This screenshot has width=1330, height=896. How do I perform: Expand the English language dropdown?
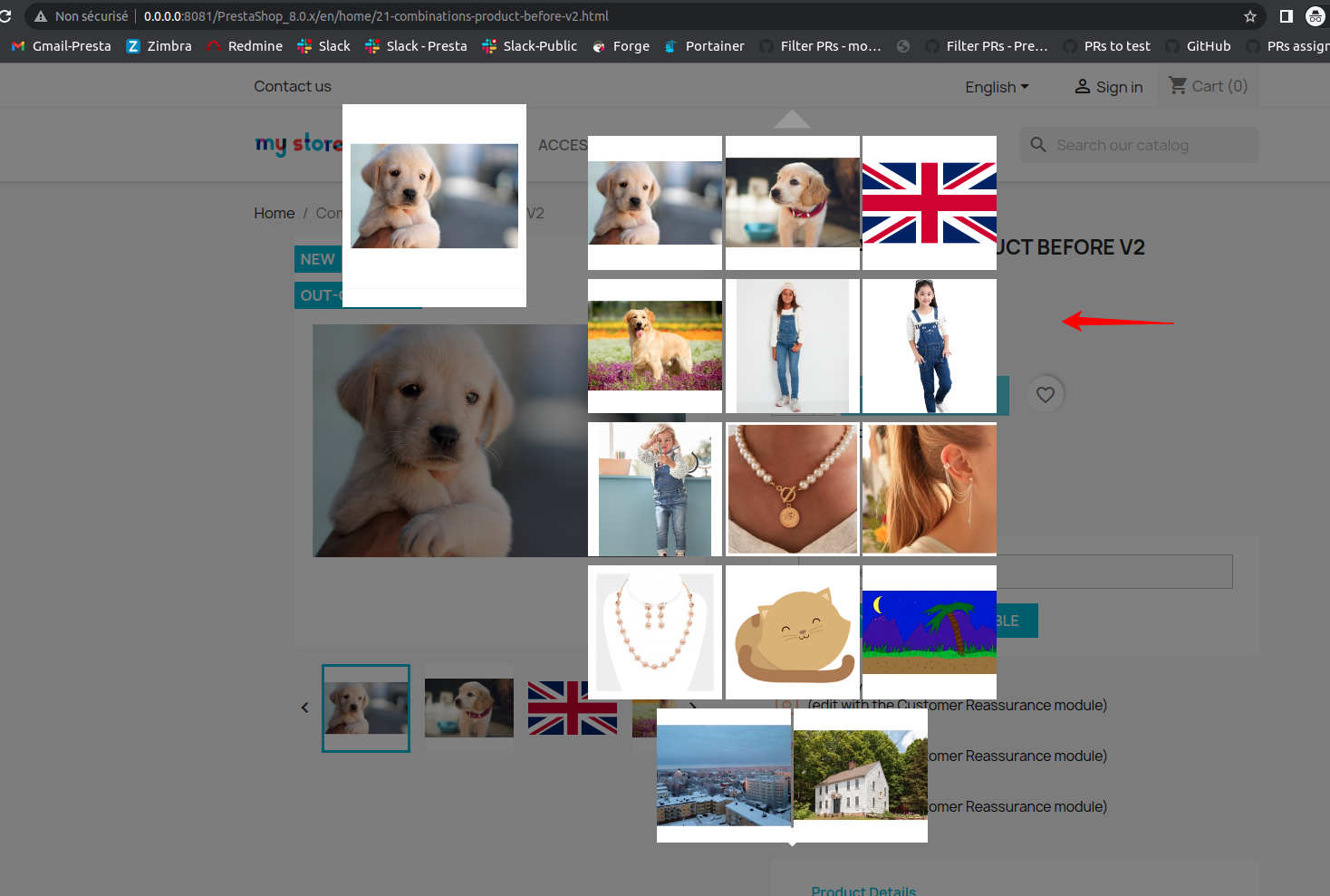click(x=996, y=86)
